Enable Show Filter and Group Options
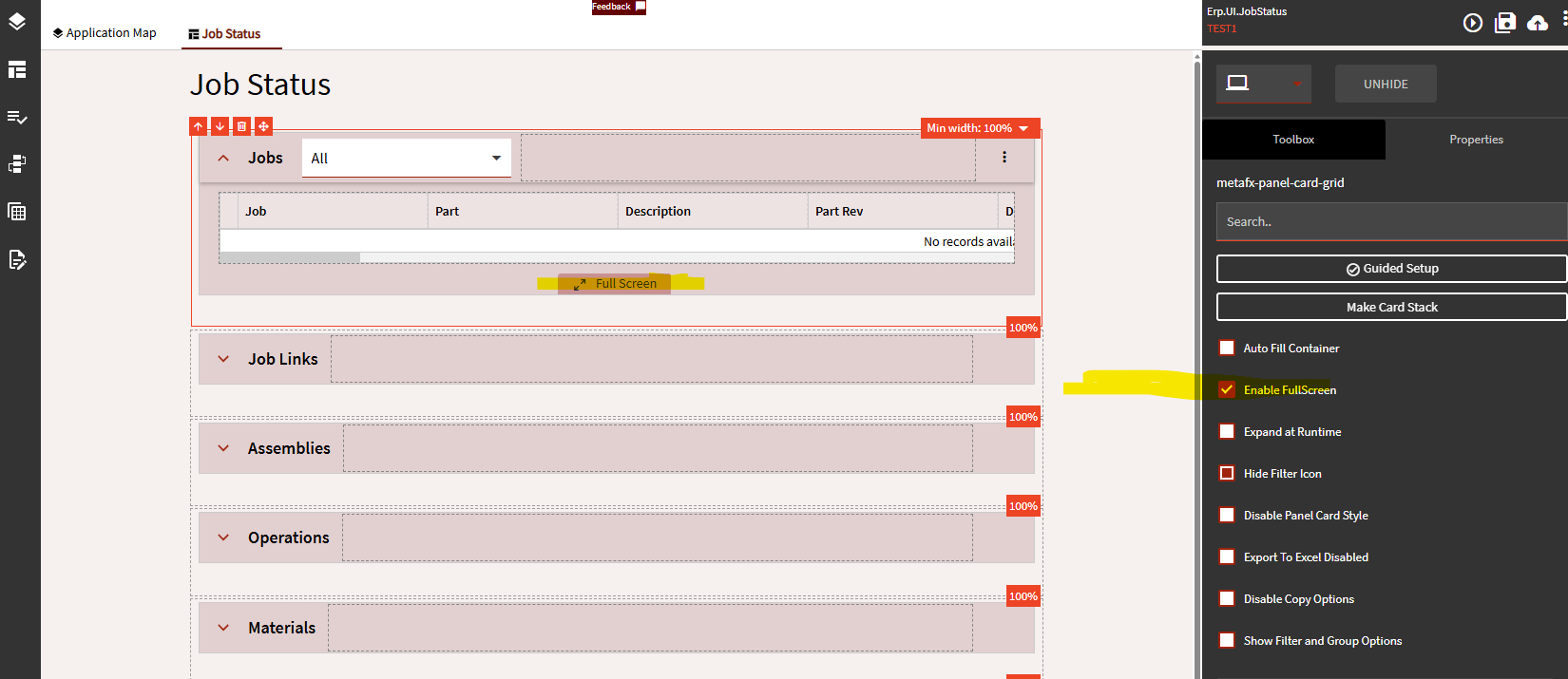The image size is (1568, 679). [1227, 640]
